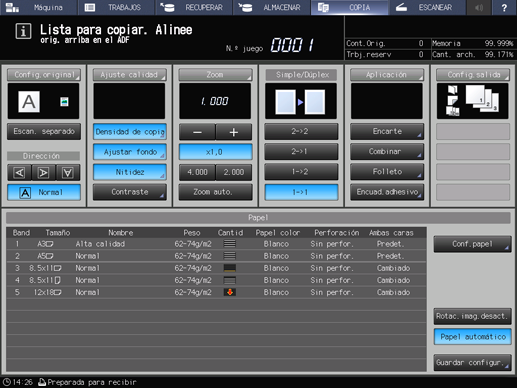The image size is (517, 388).
Task: Select tray 1 A3 Alta calidad row
Action: pyautogui.click(x=216, y=244)
